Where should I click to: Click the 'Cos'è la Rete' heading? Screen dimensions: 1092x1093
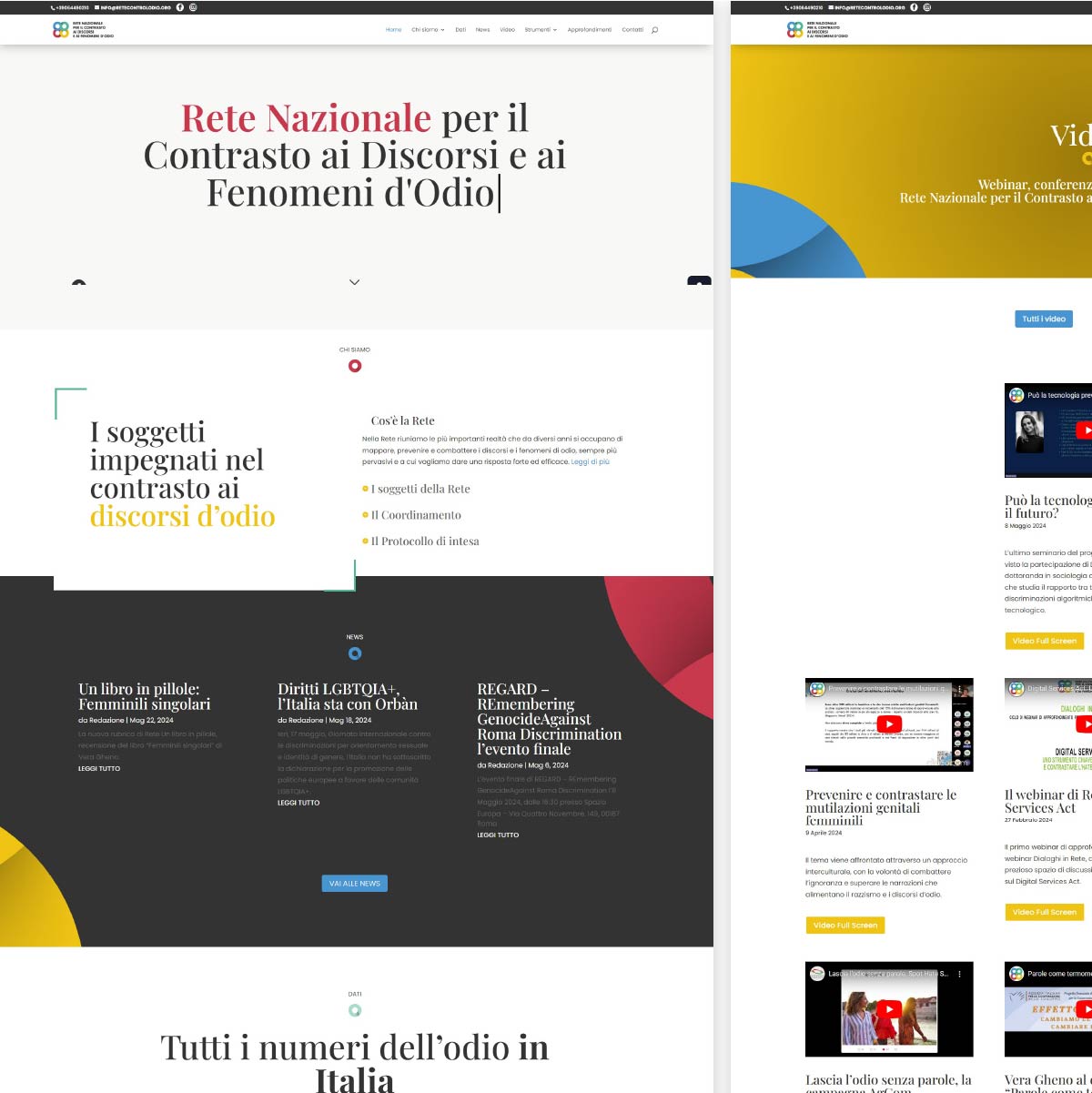click(x=403, y=420)
